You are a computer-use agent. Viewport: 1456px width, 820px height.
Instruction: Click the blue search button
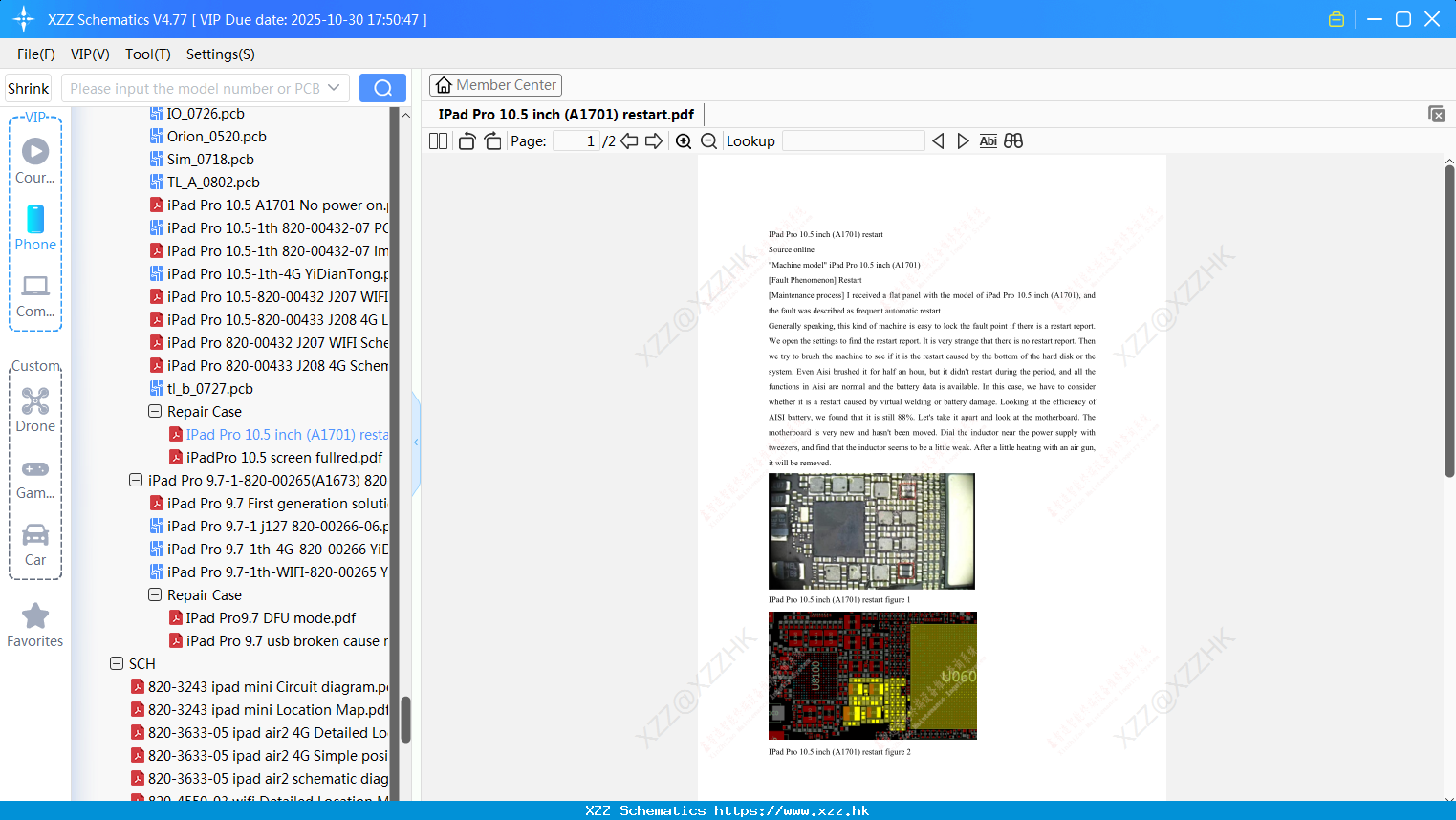coord(382,88)
